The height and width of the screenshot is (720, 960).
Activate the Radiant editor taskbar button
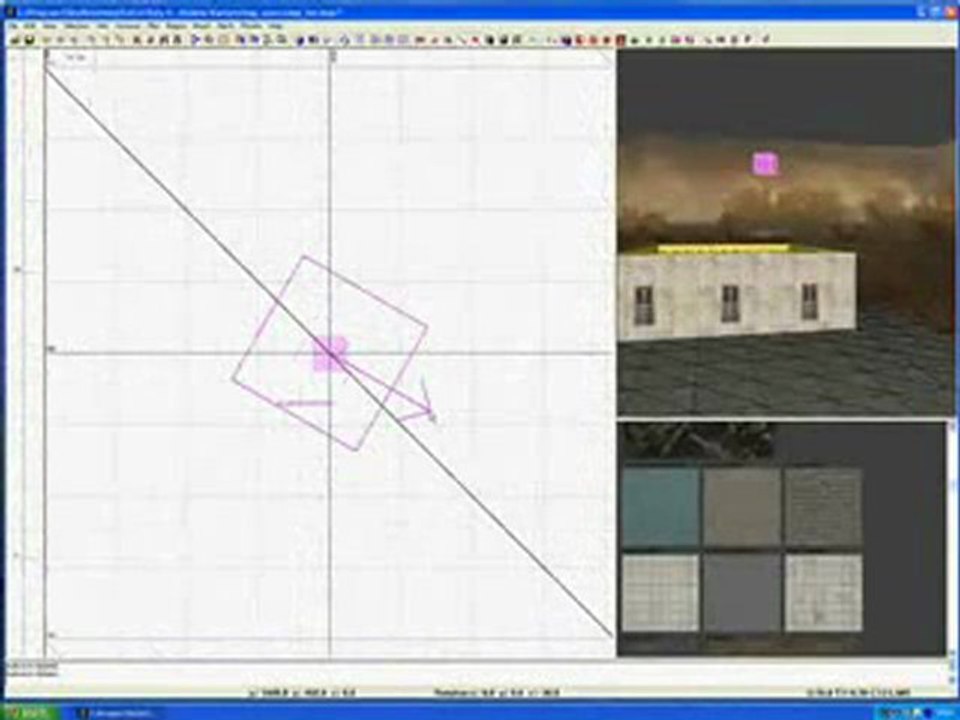pos(120,713)
